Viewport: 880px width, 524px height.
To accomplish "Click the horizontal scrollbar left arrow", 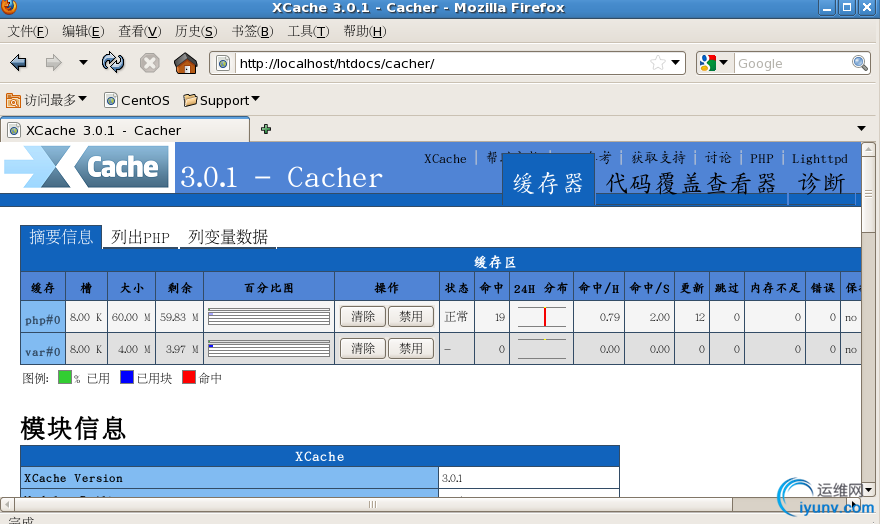I will point(7,504).
